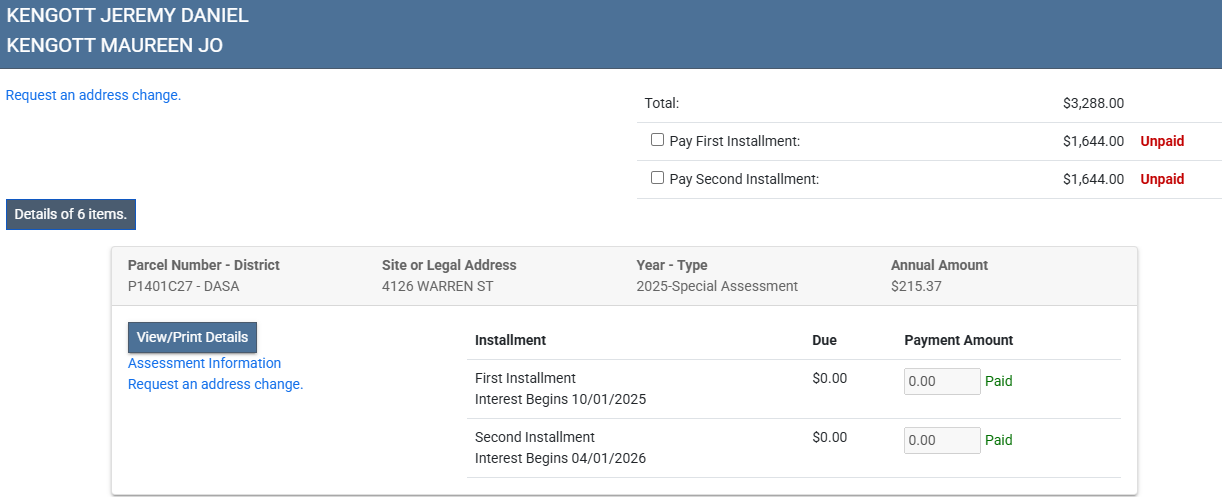
Task: Select the $215.37 annual amount
Action: click(x=916, y=287)
